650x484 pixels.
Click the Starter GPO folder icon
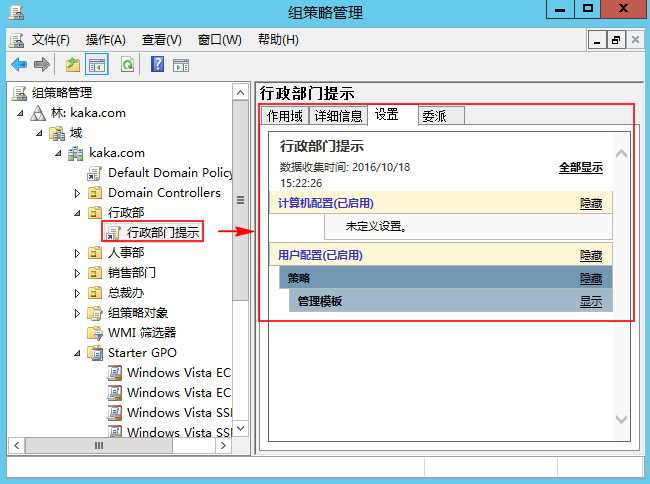[x=95, y=353]
